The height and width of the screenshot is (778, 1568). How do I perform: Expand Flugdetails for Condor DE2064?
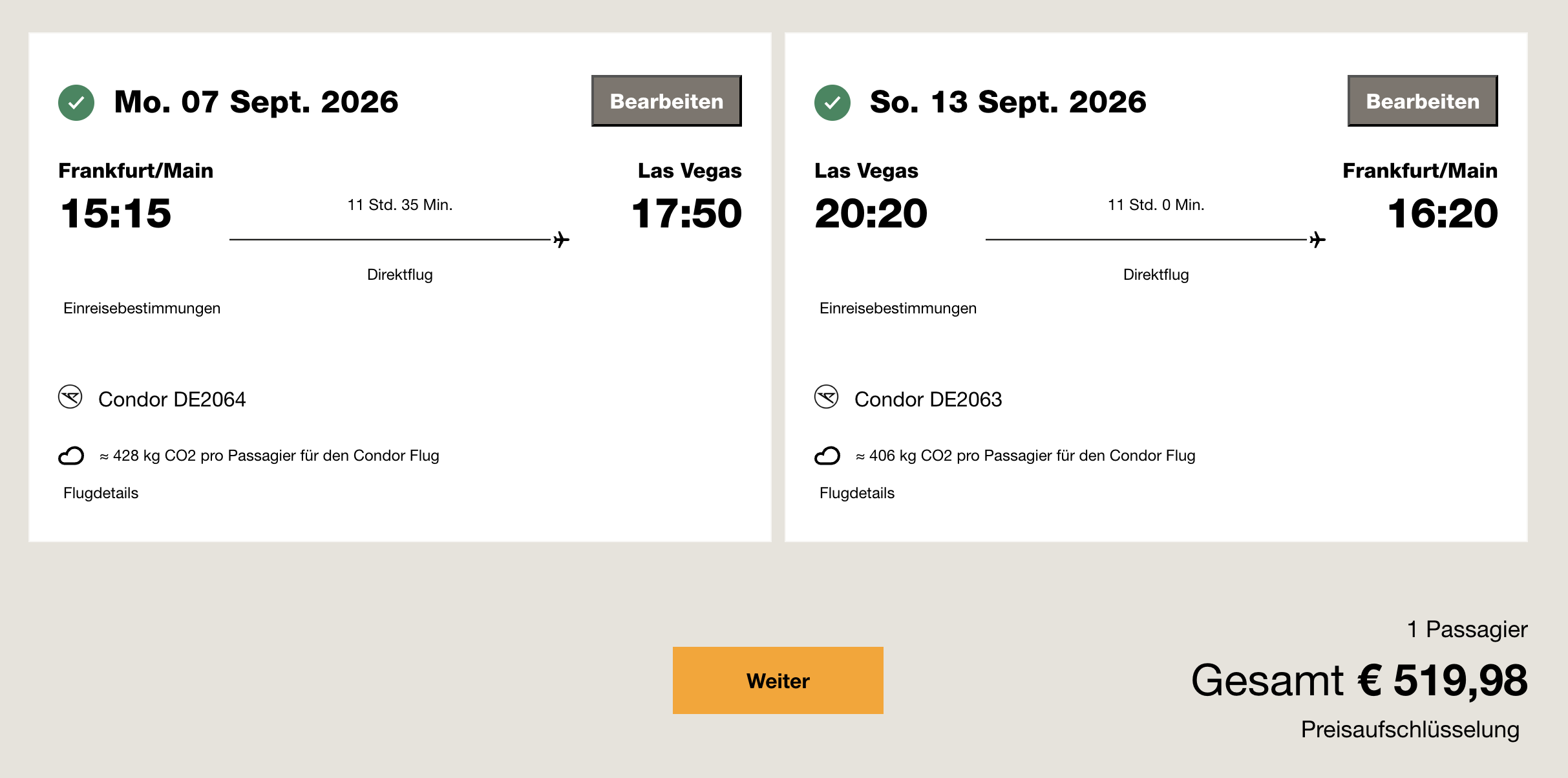coord(101,493)
